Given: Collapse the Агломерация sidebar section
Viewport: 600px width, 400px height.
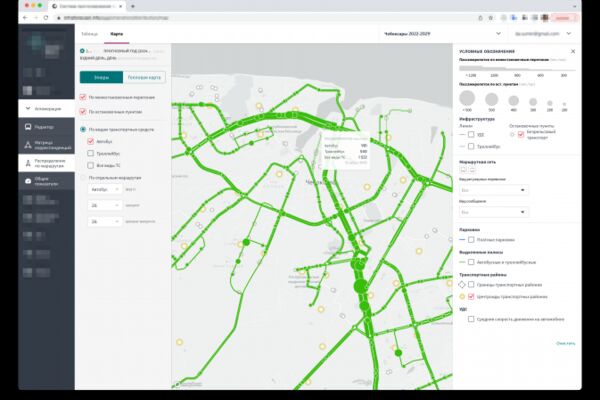Looking at the screenshot, I should 46,109.
